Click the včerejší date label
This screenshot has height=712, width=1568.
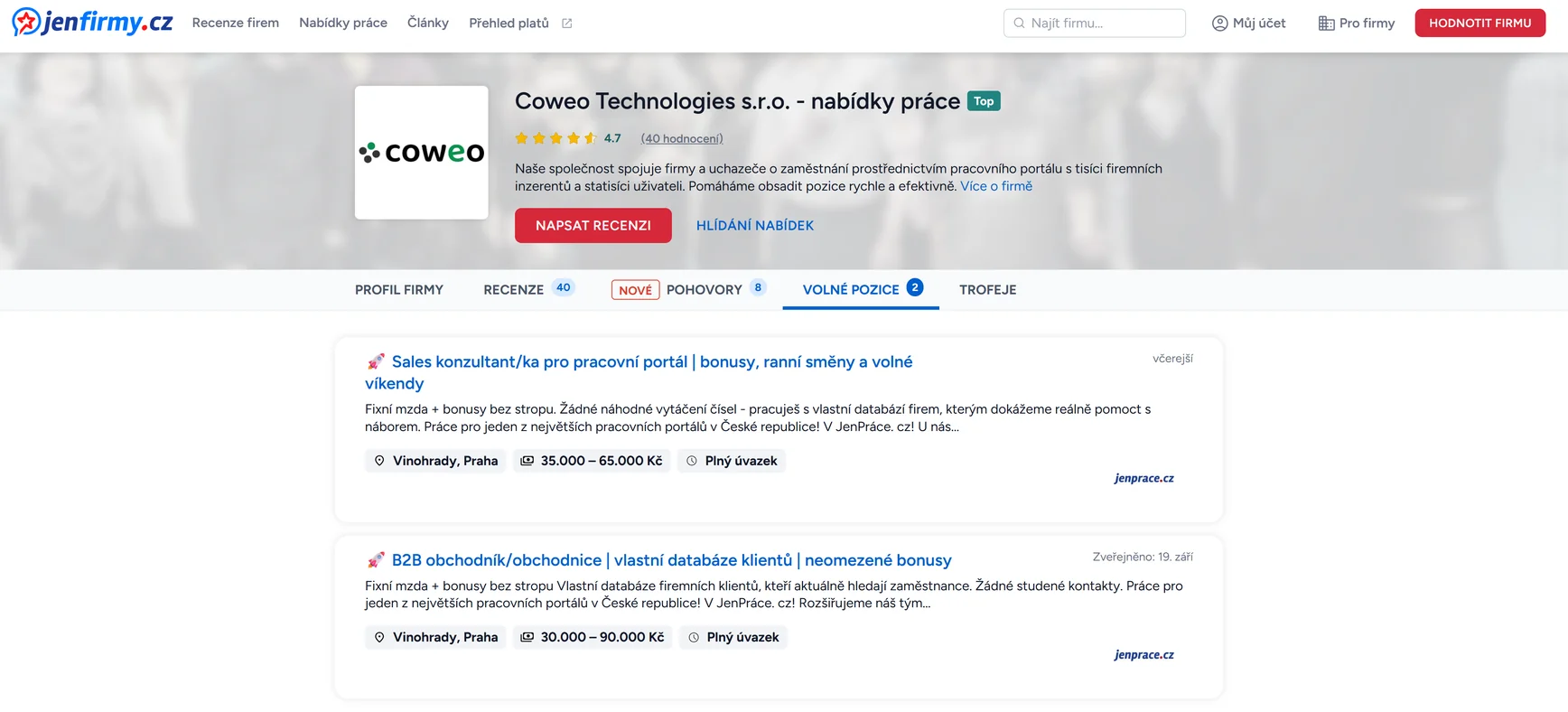click(x=1172, y=359)
